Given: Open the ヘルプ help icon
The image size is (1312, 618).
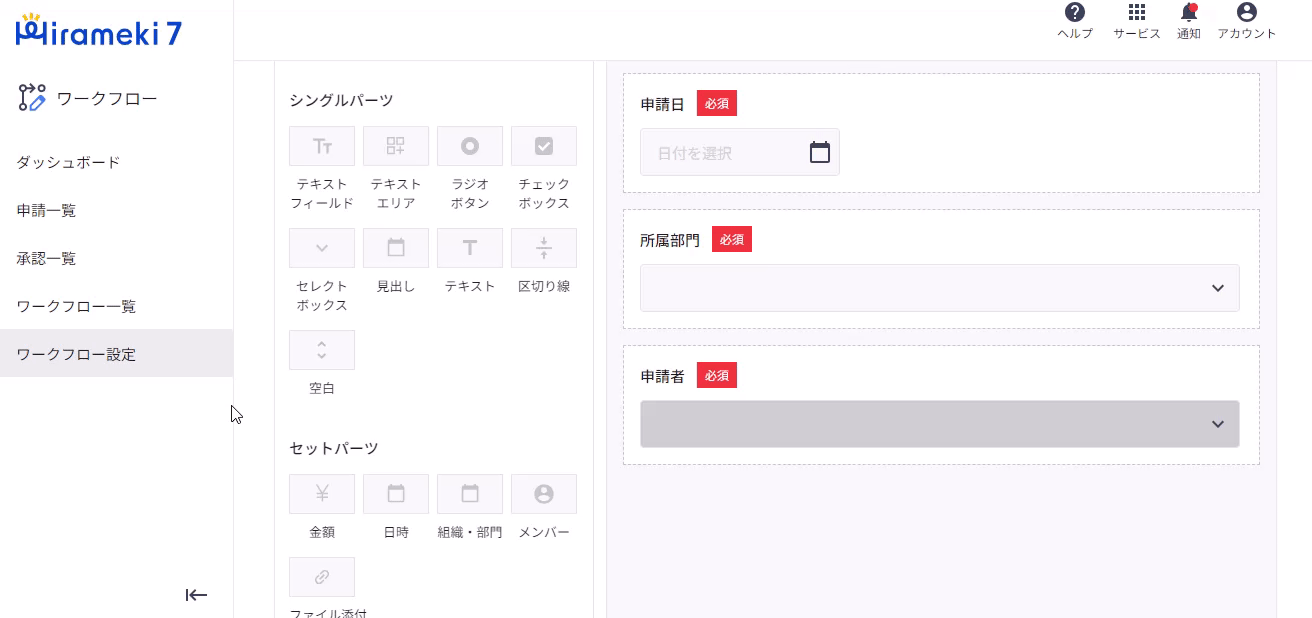Looking at the screenshot, I should (1075, 12).
